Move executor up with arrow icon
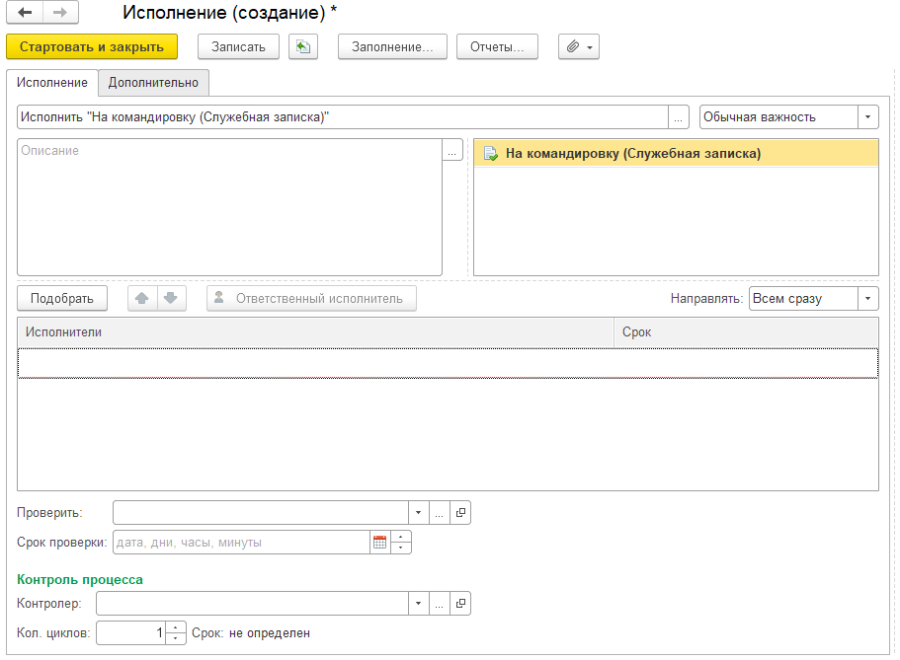Screen dimensions: 900x660 (141, 298)
